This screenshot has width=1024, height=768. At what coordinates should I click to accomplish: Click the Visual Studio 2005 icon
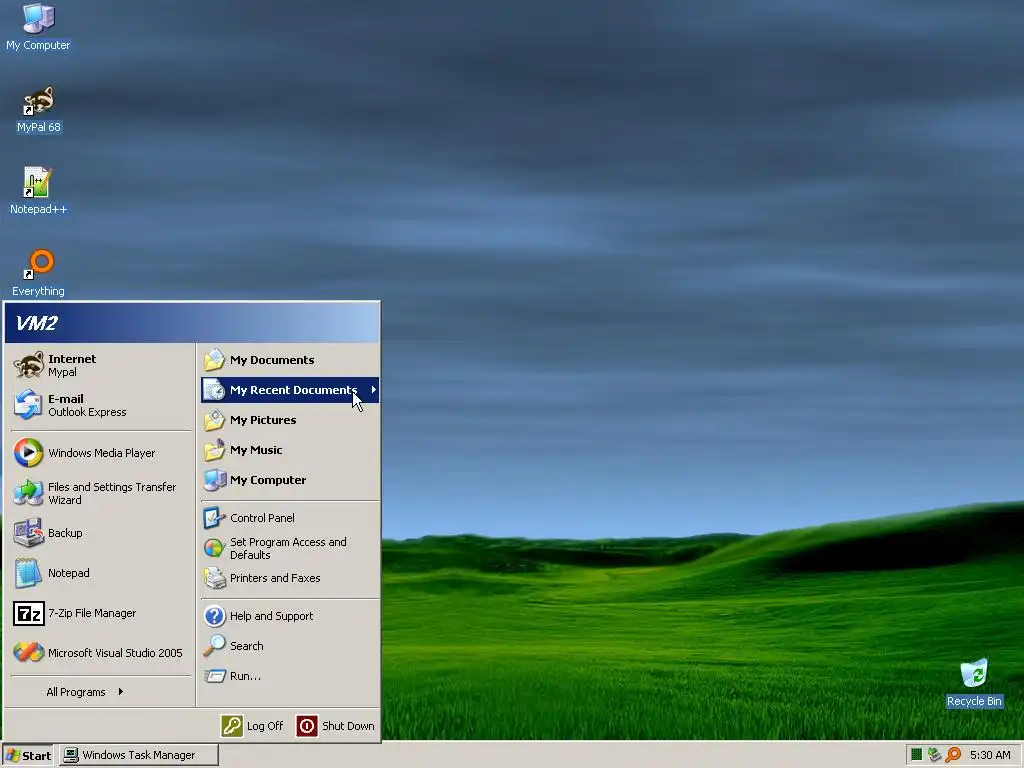28,652
